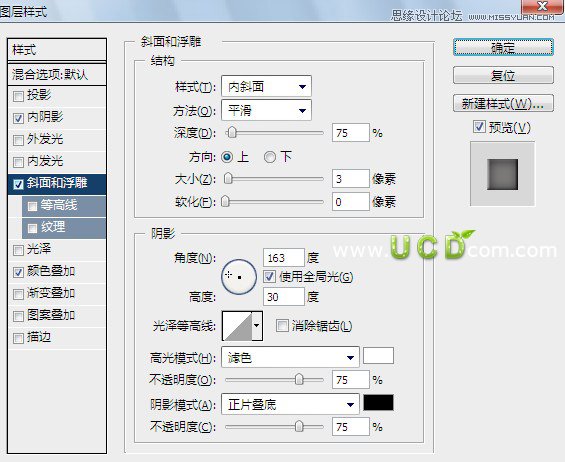
Task: Click the 大小 size value field
Action: 351,179
